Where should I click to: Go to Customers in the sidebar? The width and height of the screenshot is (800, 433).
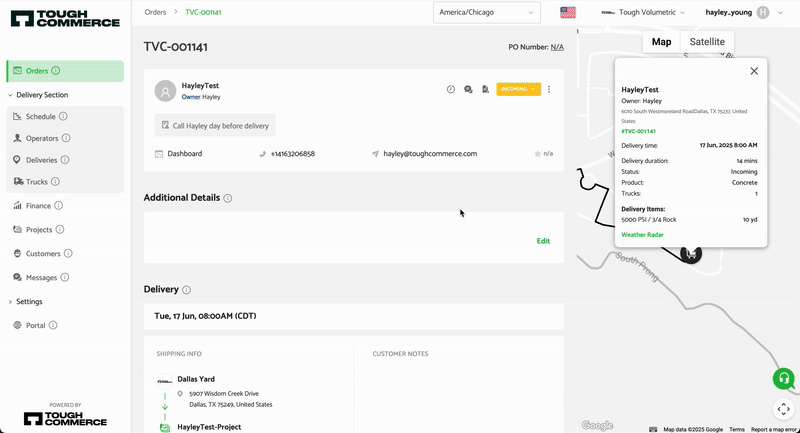coord(43,254)
